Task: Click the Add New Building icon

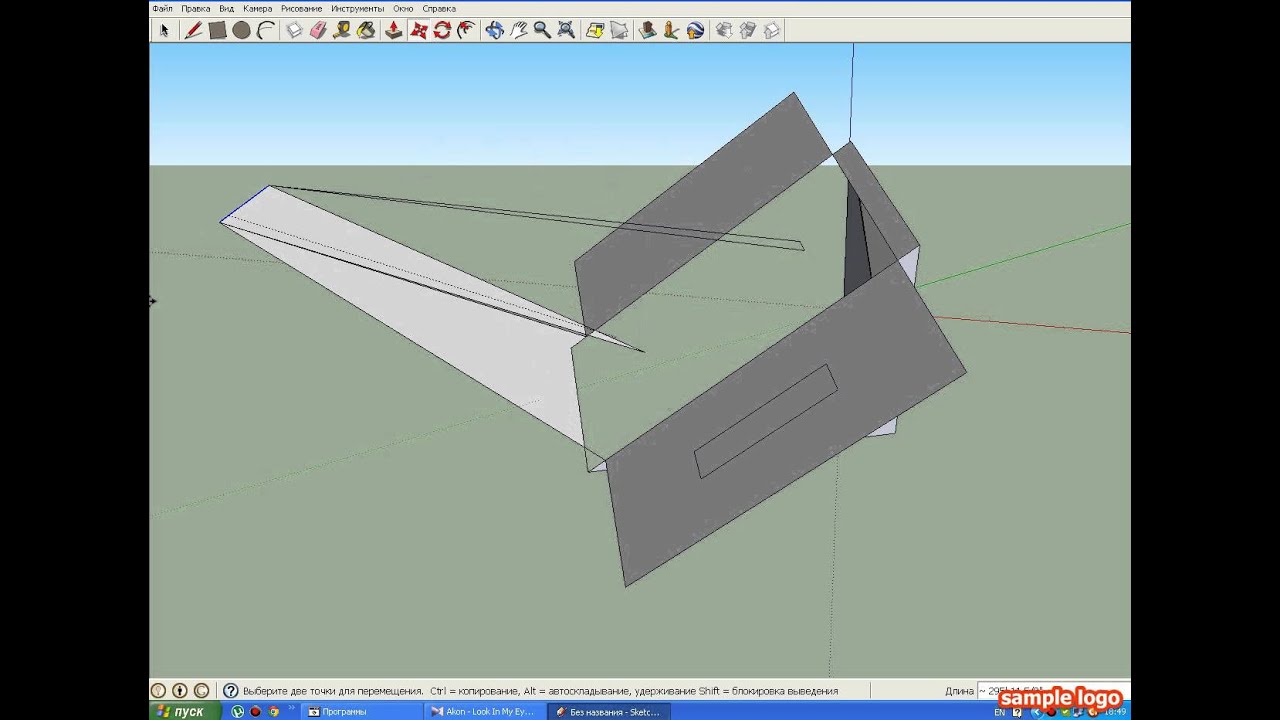Action: [x=647, y=30]
